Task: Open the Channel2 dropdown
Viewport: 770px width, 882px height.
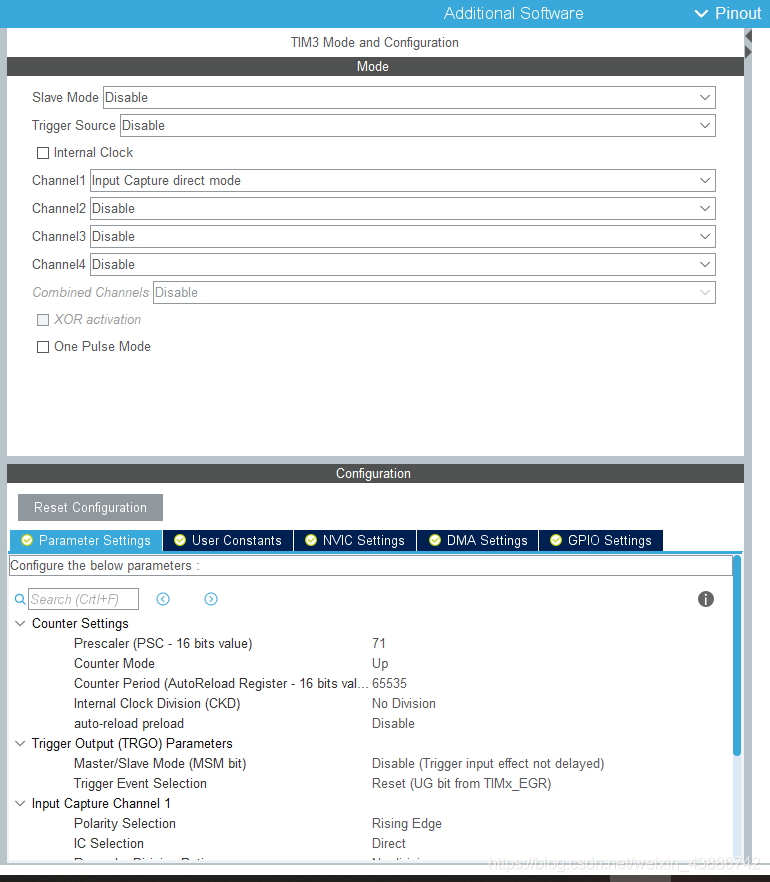Action: coord(403,209)
